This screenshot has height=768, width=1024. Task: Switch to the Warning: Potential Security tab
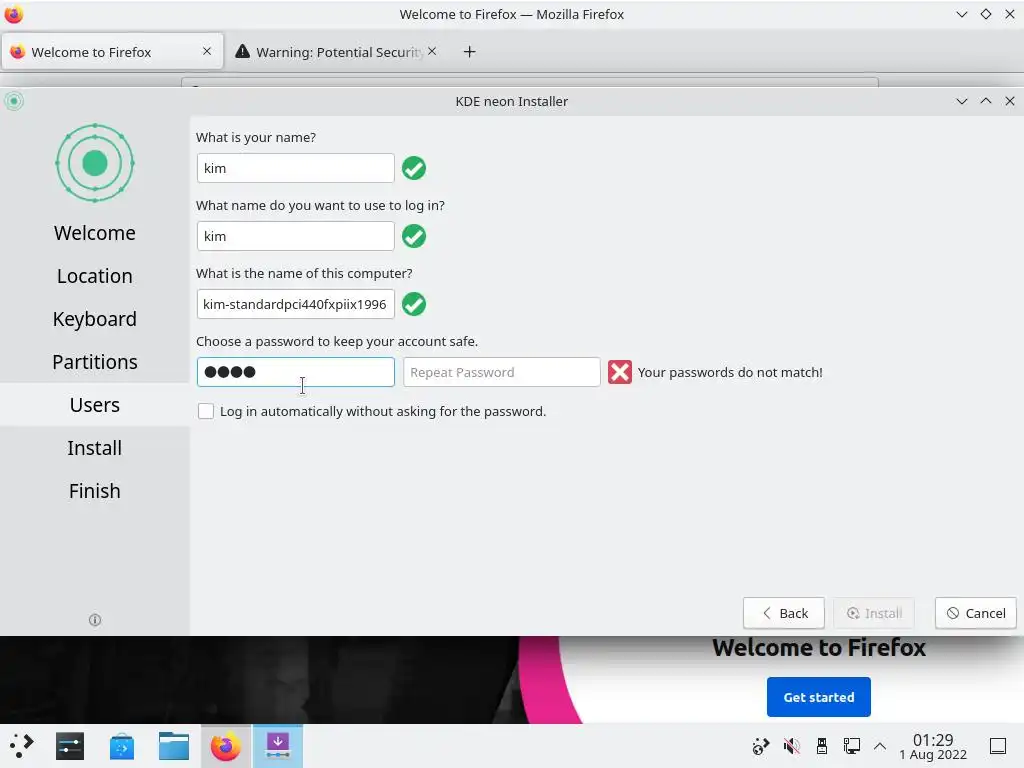click(x=338, y=52)
